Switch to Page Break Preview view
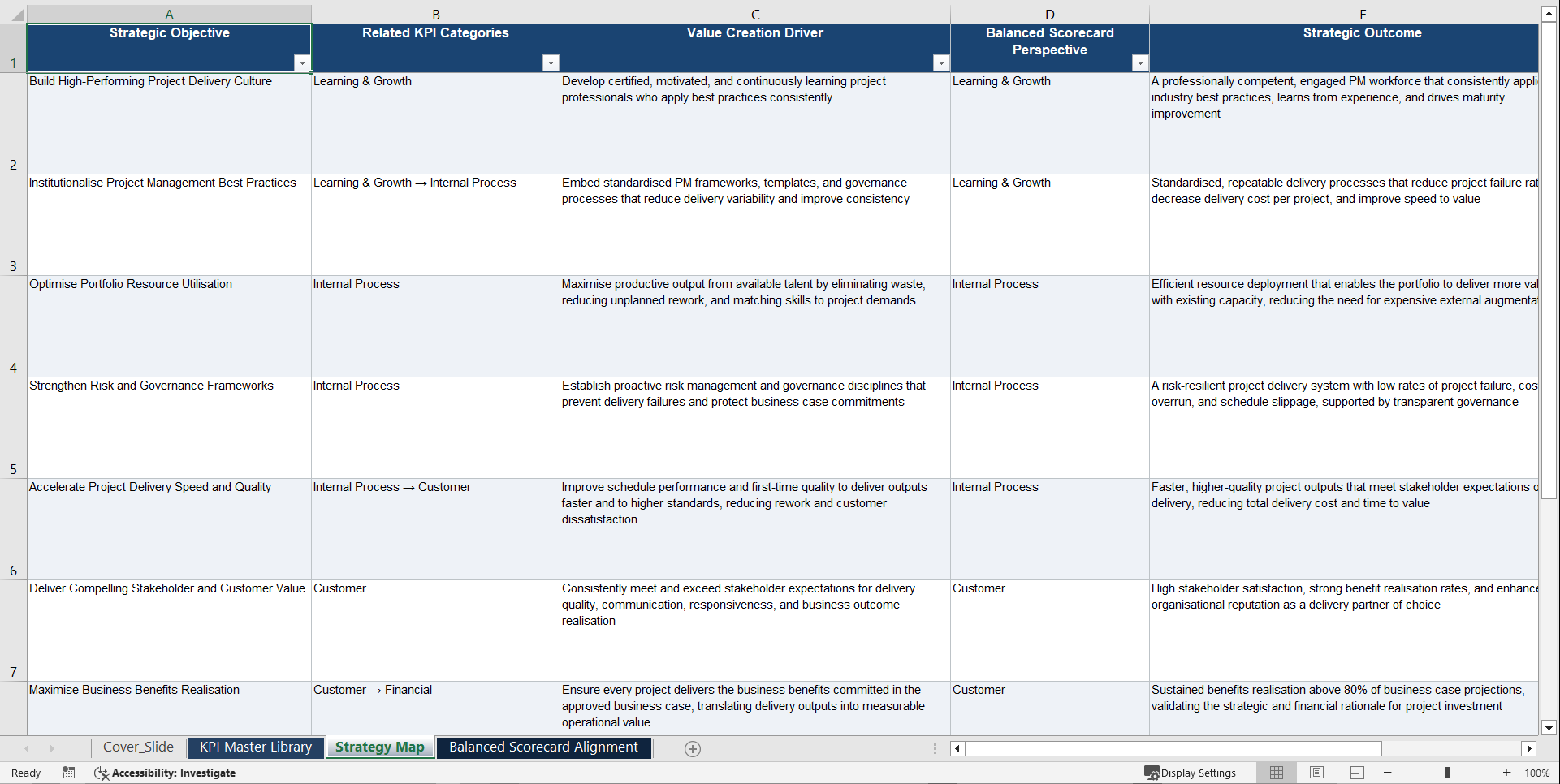This screenshot has width=1560, height=784. click(x=1357, y=773)
